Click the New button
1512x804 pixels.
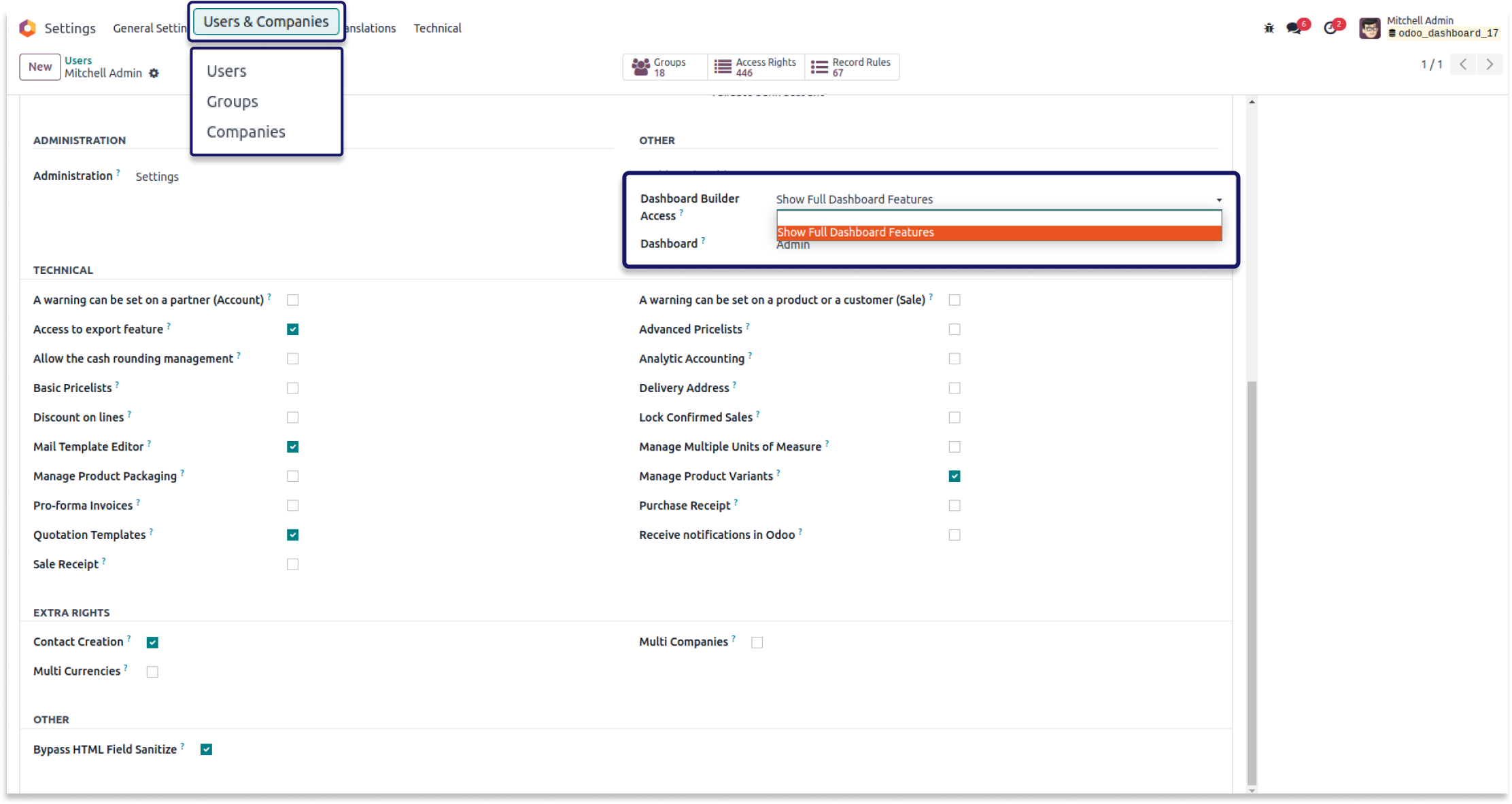coord(40,67)
